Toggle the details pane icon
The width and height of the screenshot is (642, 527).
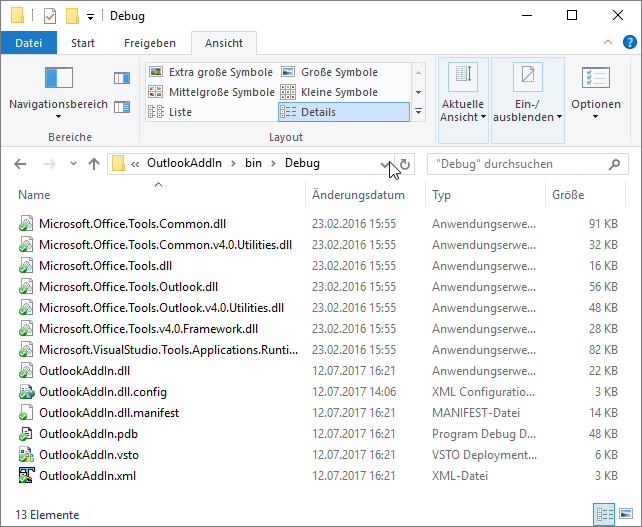[x=122, y=107]
